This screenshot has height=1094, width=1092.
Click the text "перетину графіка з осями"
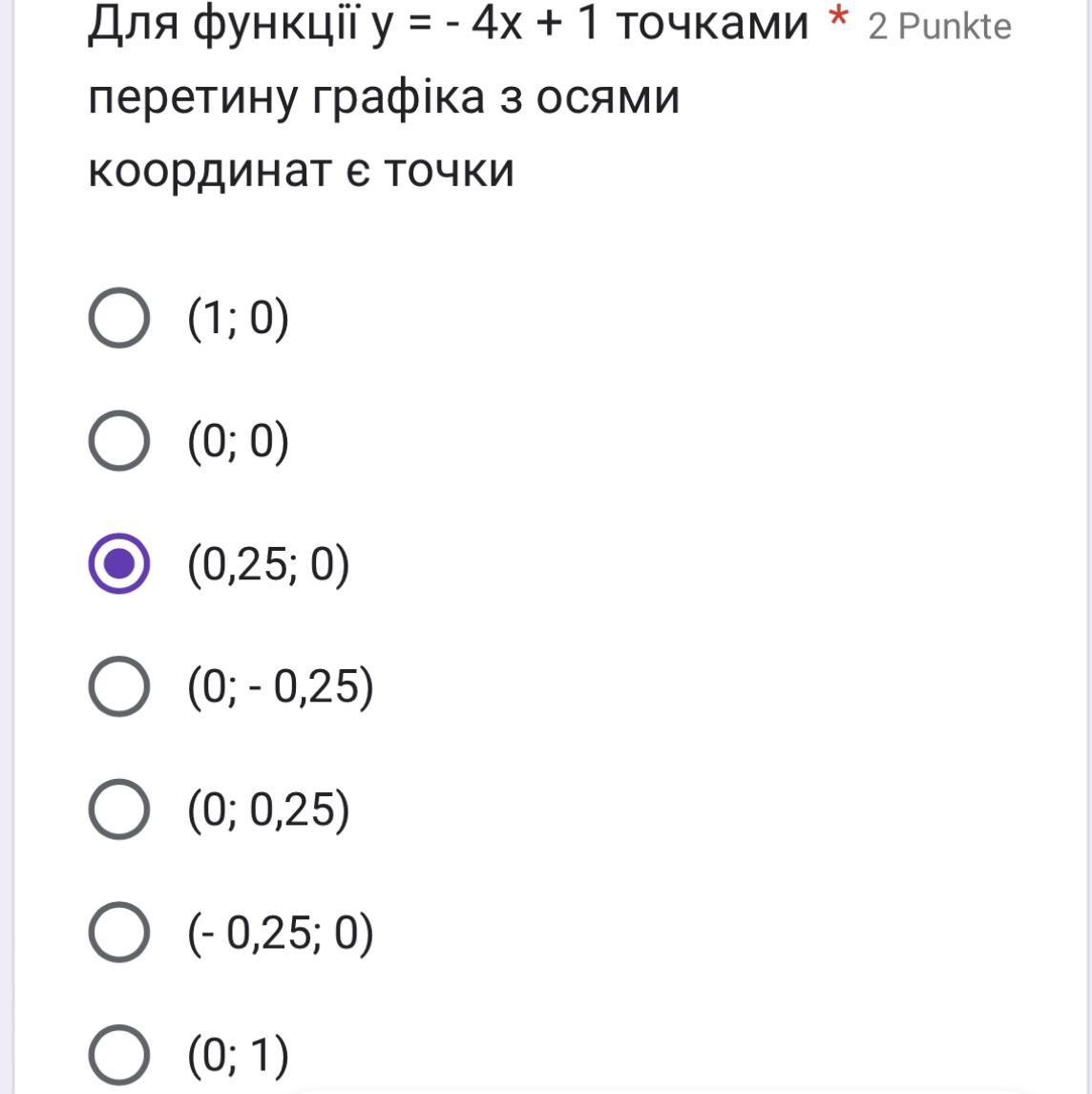pyautogui.click(x=384, y=96)
